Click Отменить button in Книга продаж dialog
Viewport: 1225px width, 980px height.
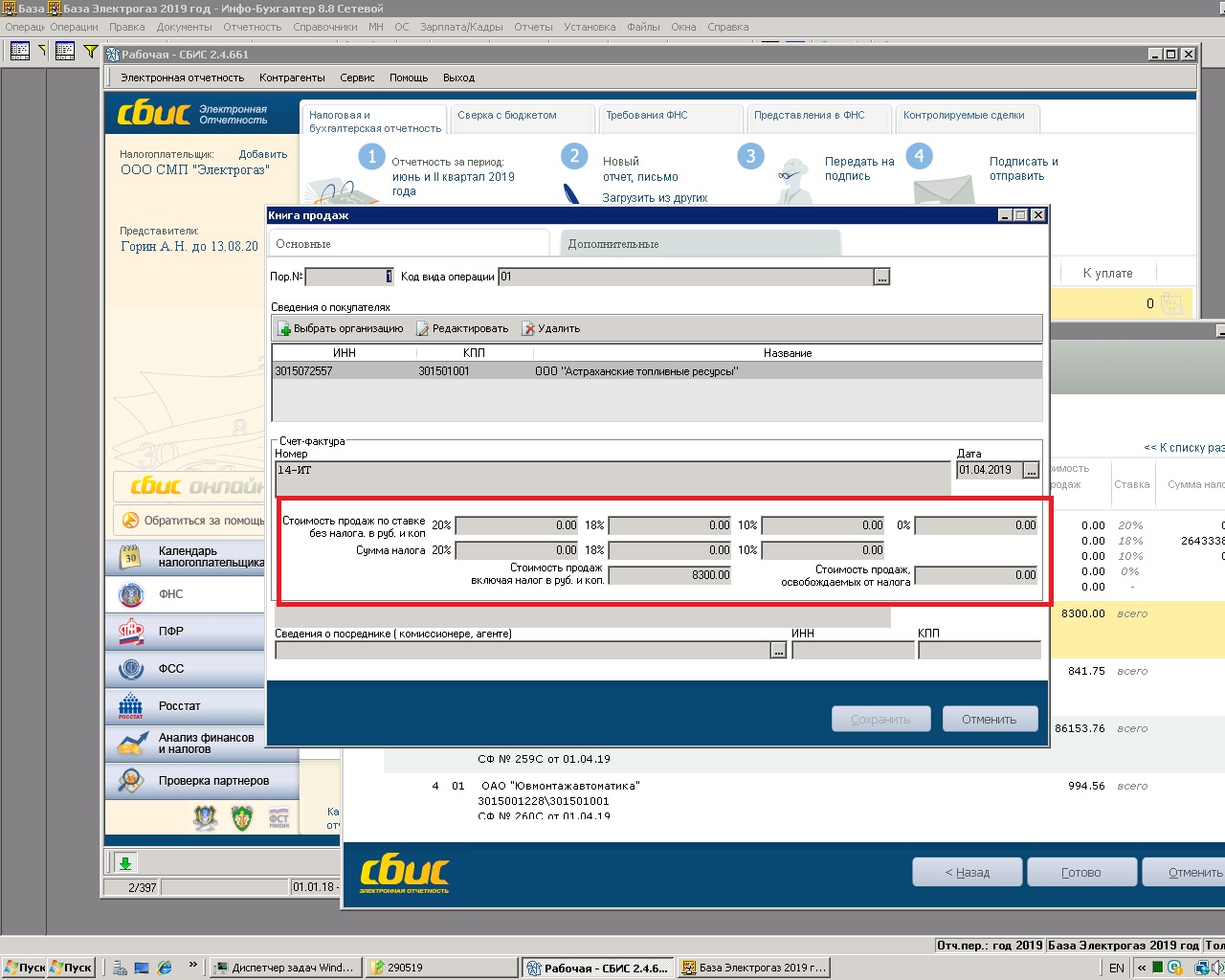990,719
